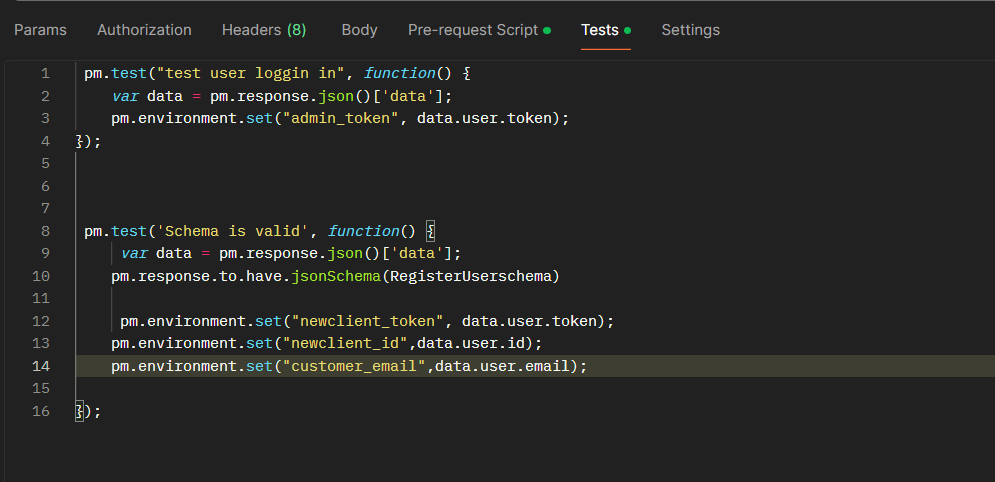Click the 'Schema is valid' test name
This screenshot has height=482, width=995.
[x=236, y=231]
